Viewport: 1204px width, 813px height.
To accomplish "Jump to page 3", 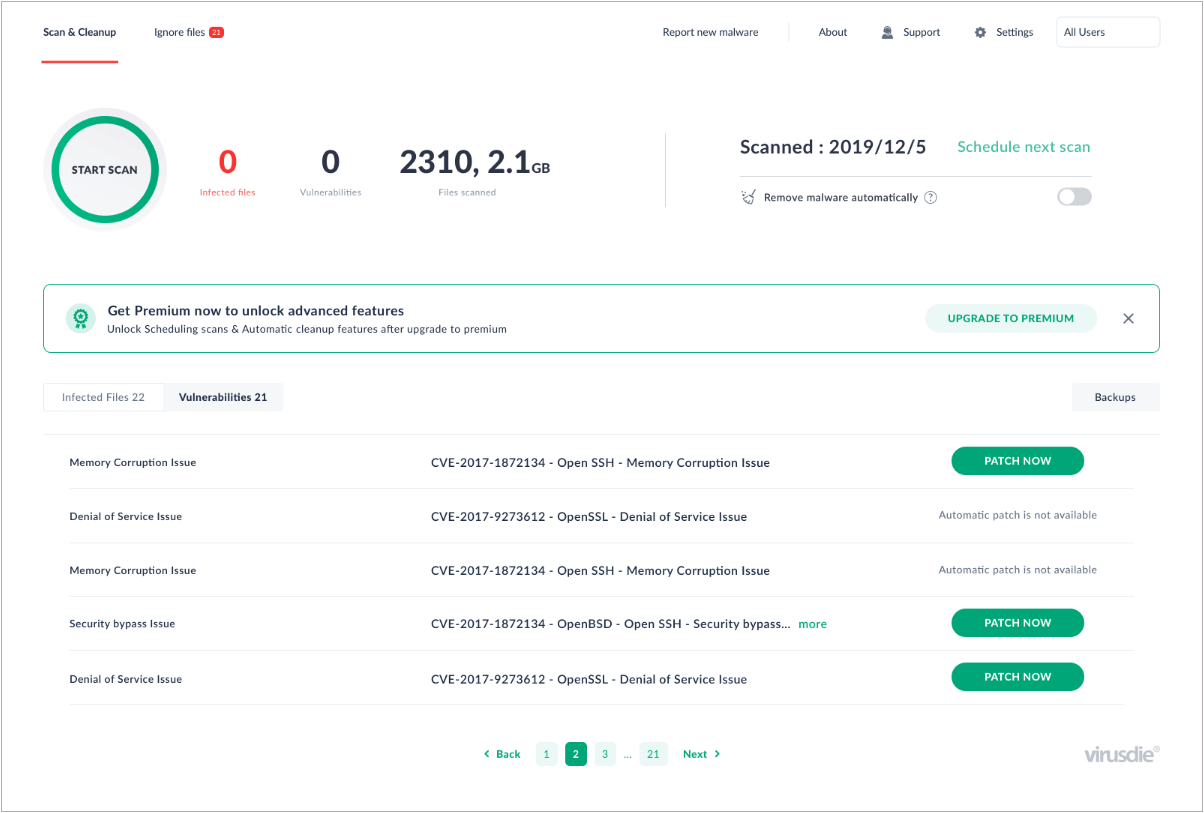I will tap(605, 754).
